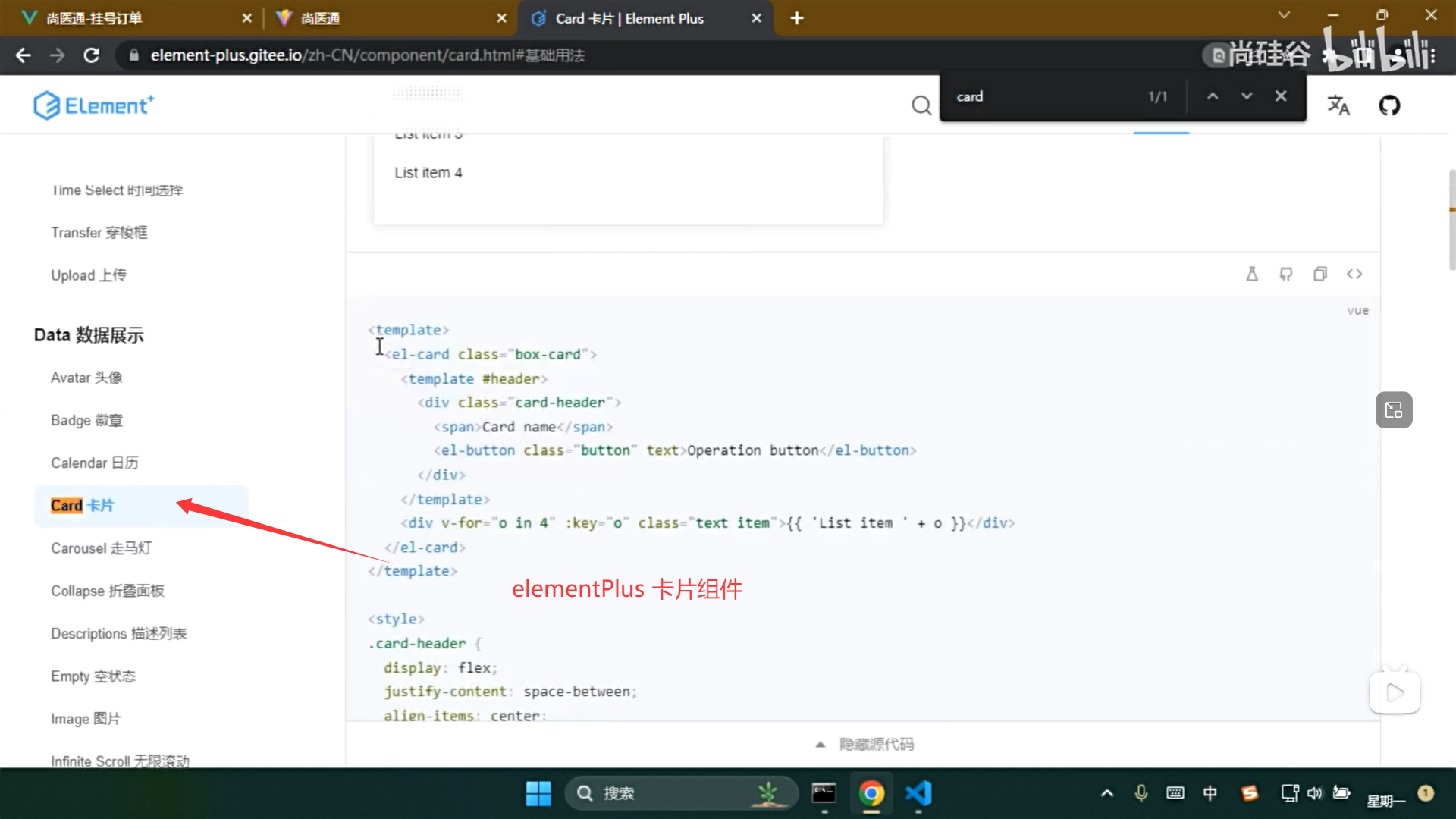Collapse code with 隐藏源代码 button
Image resolution: width=1456 pixels, height=819 pixels.
tap(864, 744)
